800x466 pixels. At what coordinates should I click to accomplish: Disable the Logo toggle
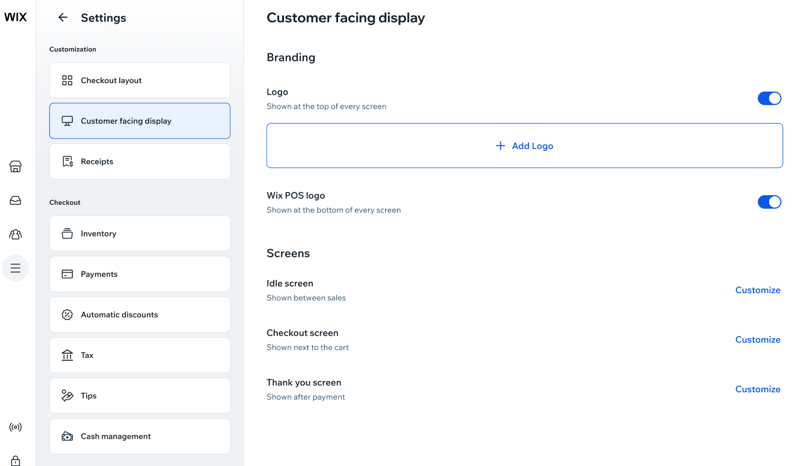(x=769, y=99)
